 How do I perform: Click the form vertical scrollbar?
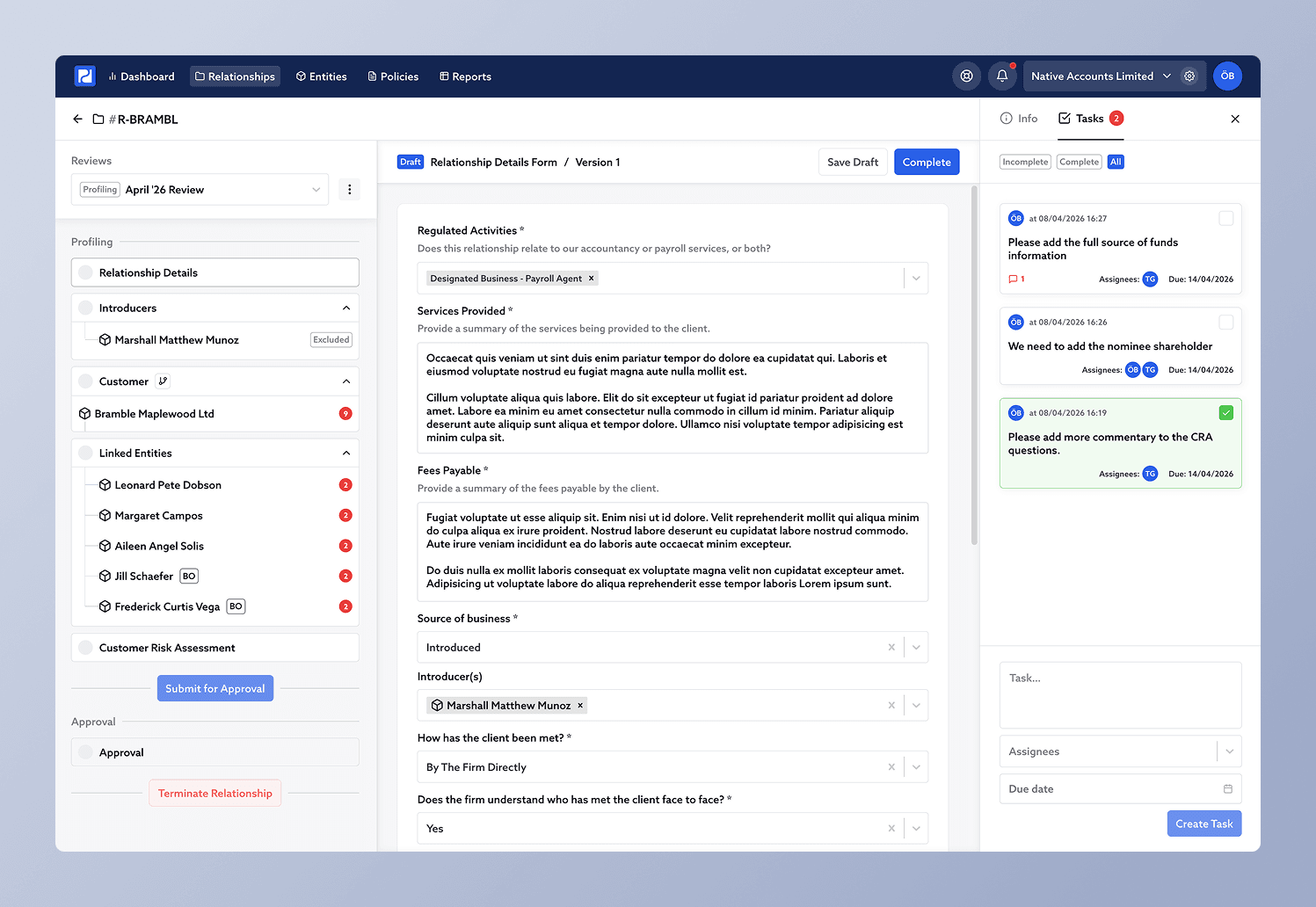coord(974,366)
